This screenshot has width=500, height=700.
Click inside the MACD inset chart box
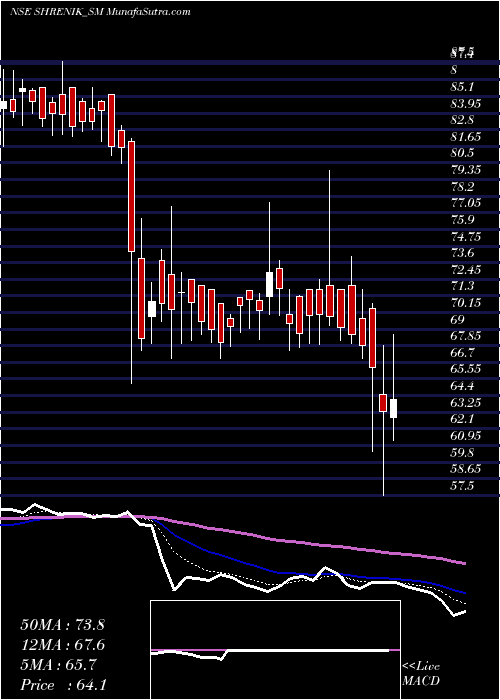pyautogui.click(x=275, y=650)
